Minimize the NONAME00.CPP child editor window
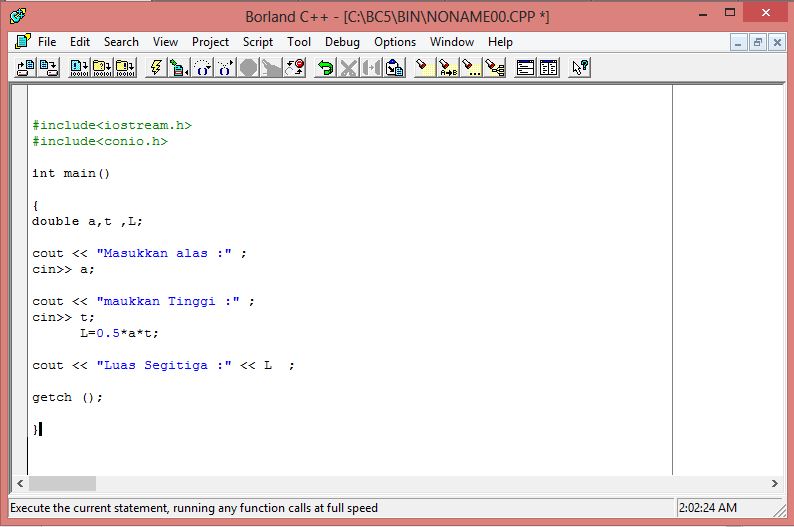 [x=738, y=43]
